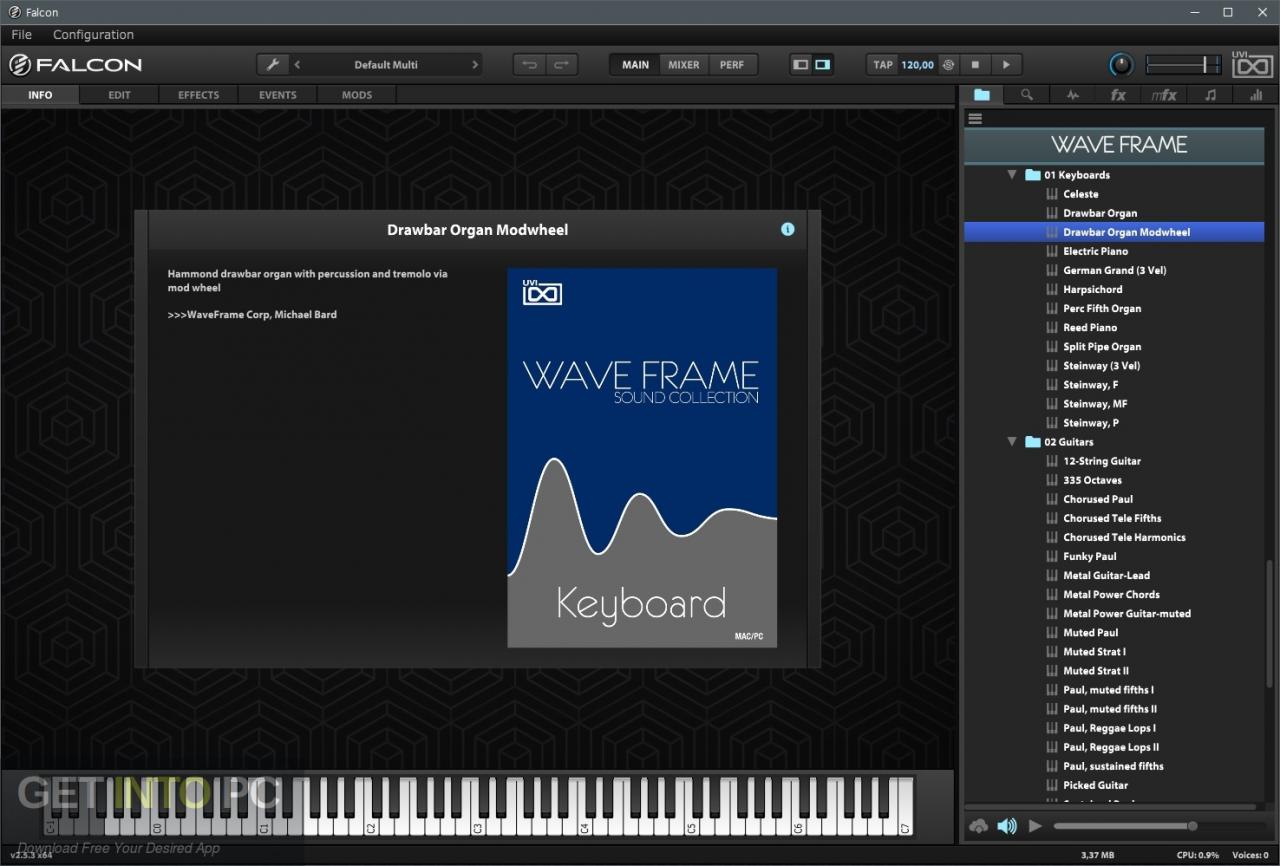
Task: Toggle the right browser panel icon
Action: click(x=822, y=65)
